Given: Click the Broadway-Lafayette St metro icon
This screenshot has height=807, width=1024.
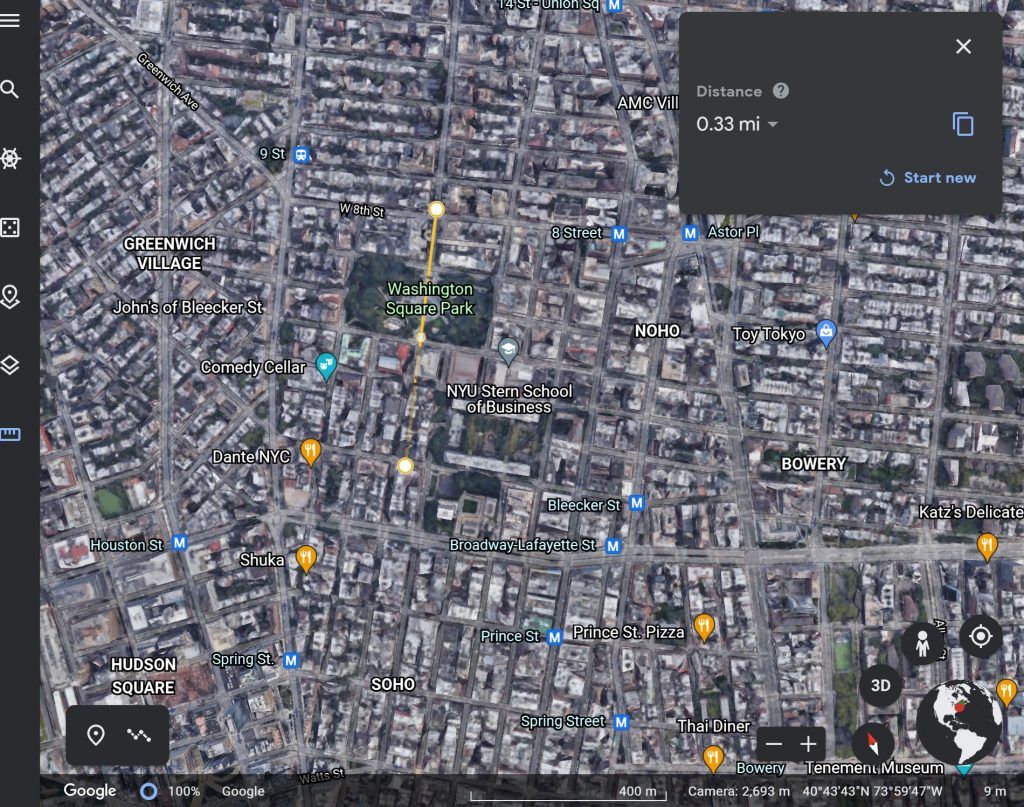Looking at the screenshot, I should [x=613, y=545].
